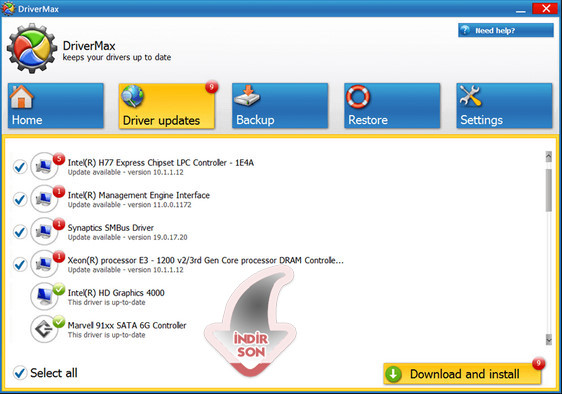
Task: Click the scrollbar down arrow
Action: 548,339
